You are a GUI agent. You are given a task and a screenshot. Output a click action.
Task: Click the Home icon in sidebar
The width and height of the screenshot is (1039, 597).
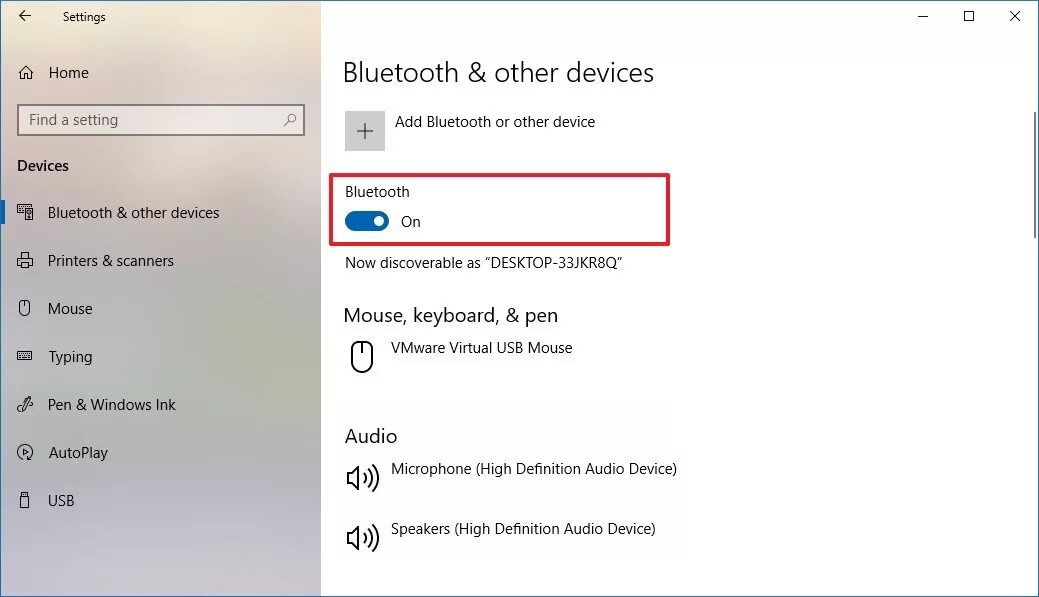[27, 73]
